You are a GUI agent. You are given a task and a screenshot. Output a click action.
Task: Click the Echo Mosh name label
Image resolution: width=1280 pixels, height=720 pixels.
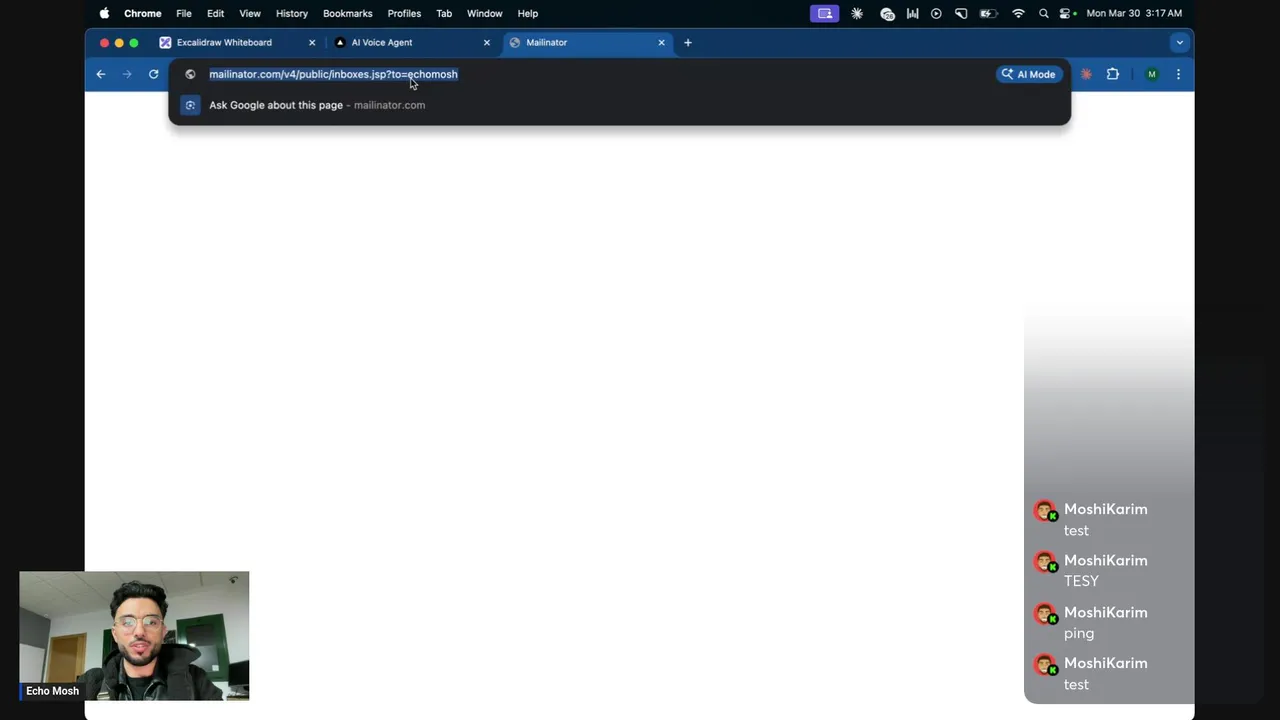point(52,691)
